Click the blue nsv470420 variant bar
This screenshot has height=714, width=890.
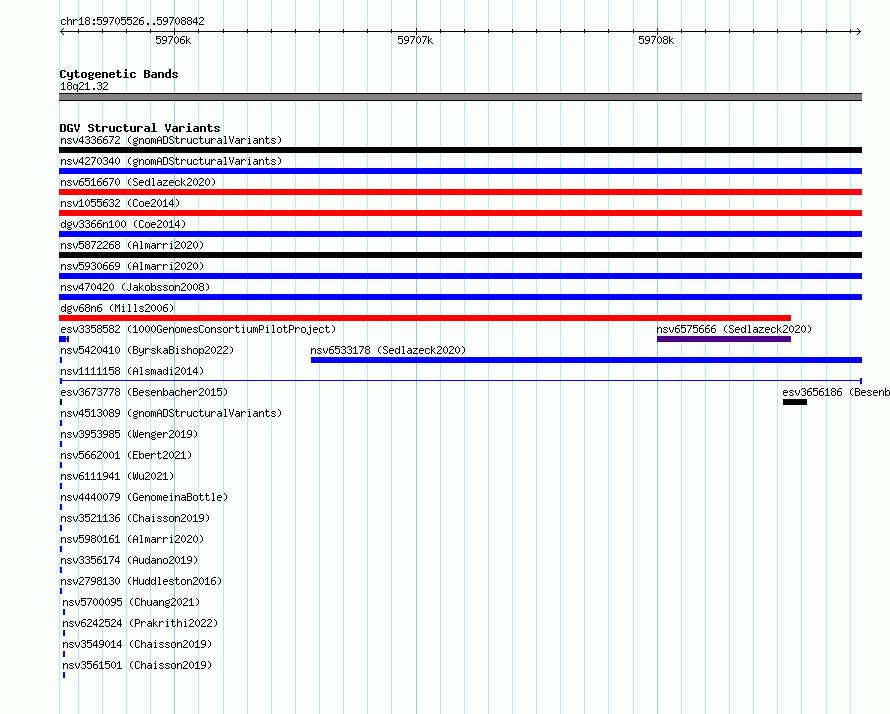[460, 297]
